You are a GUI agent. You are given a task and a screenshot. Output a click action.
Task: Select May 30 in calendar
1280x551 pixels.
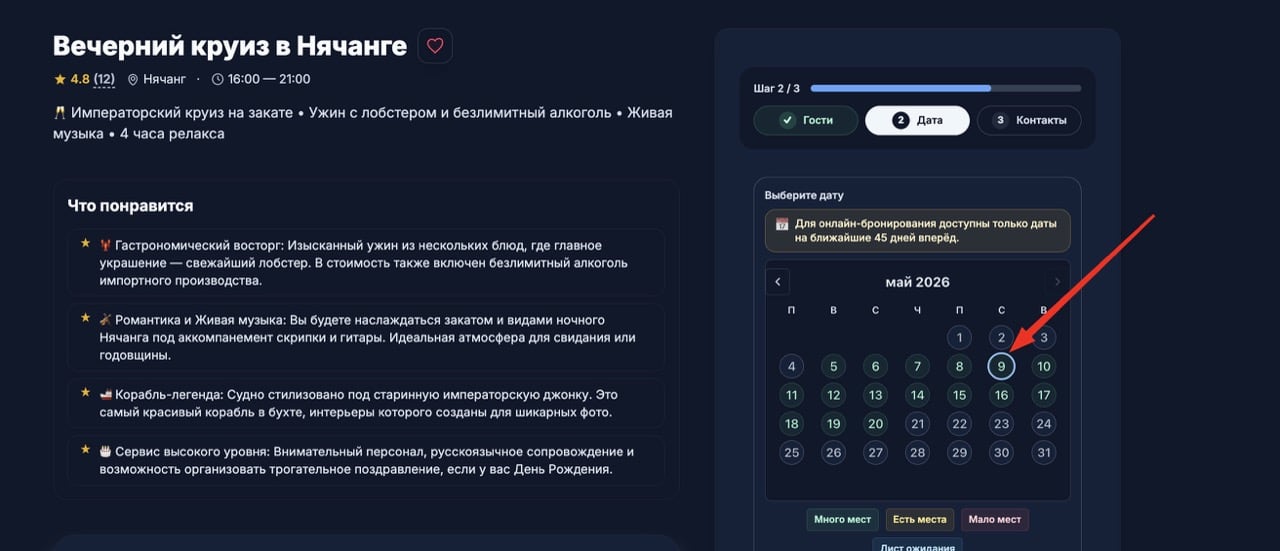point(1001,453)
